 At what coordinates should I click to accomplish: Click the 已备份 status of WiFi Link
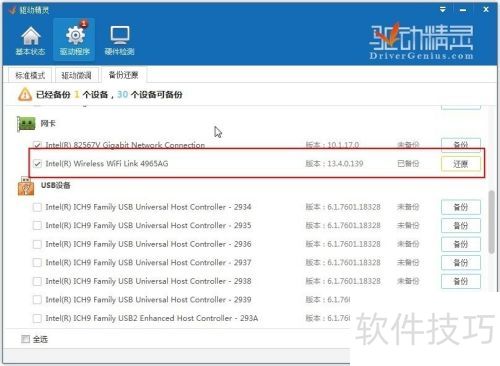408,164
